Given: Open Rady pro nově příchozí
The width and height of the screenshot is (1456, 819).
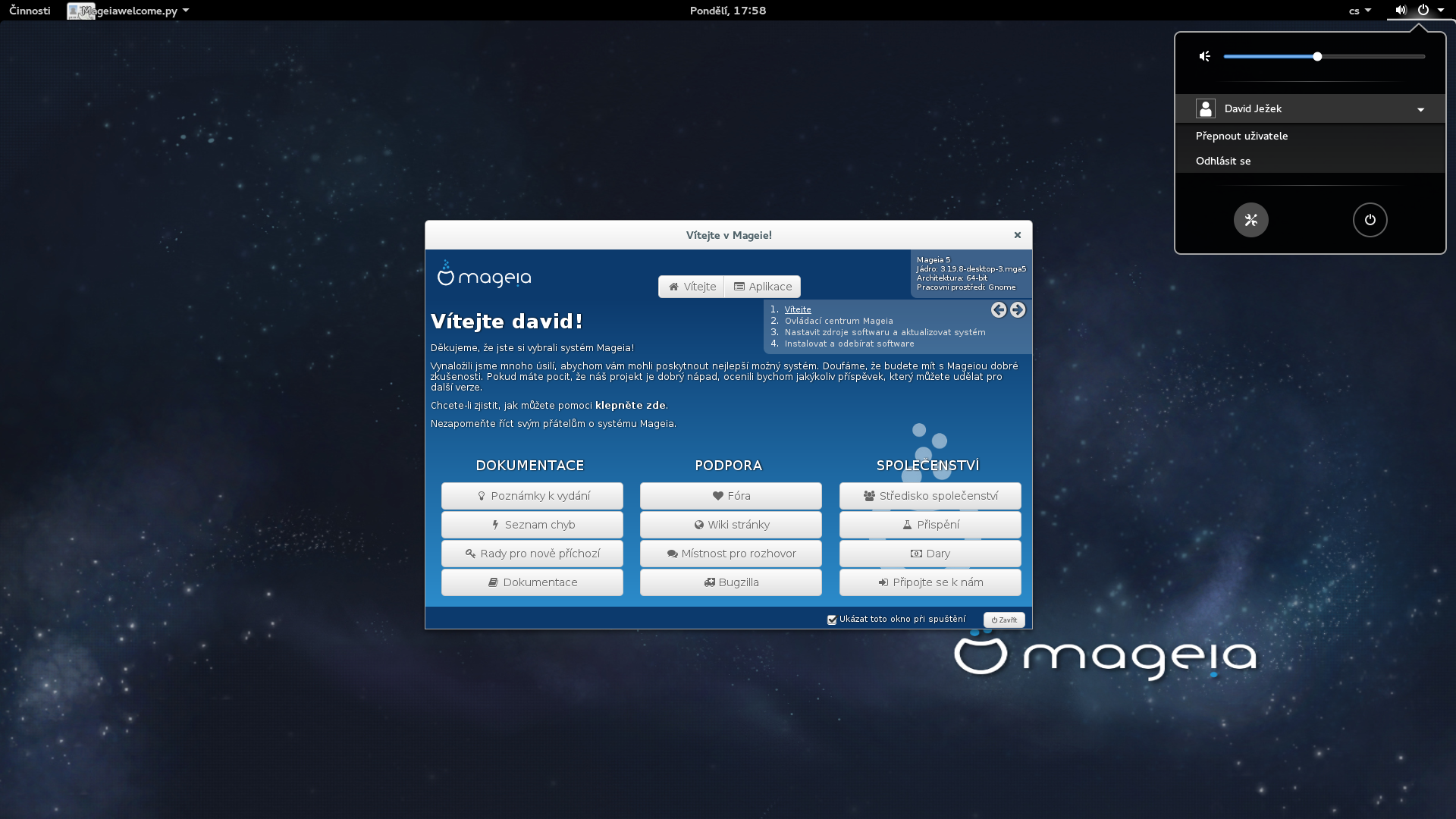Looking at the screenshot, I should coord(532,554).
